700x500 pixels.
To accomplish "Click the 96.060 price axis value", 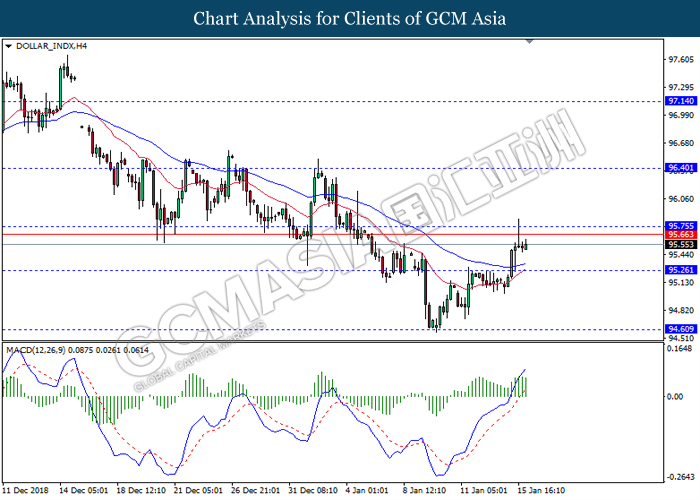I will coord(681,199).
